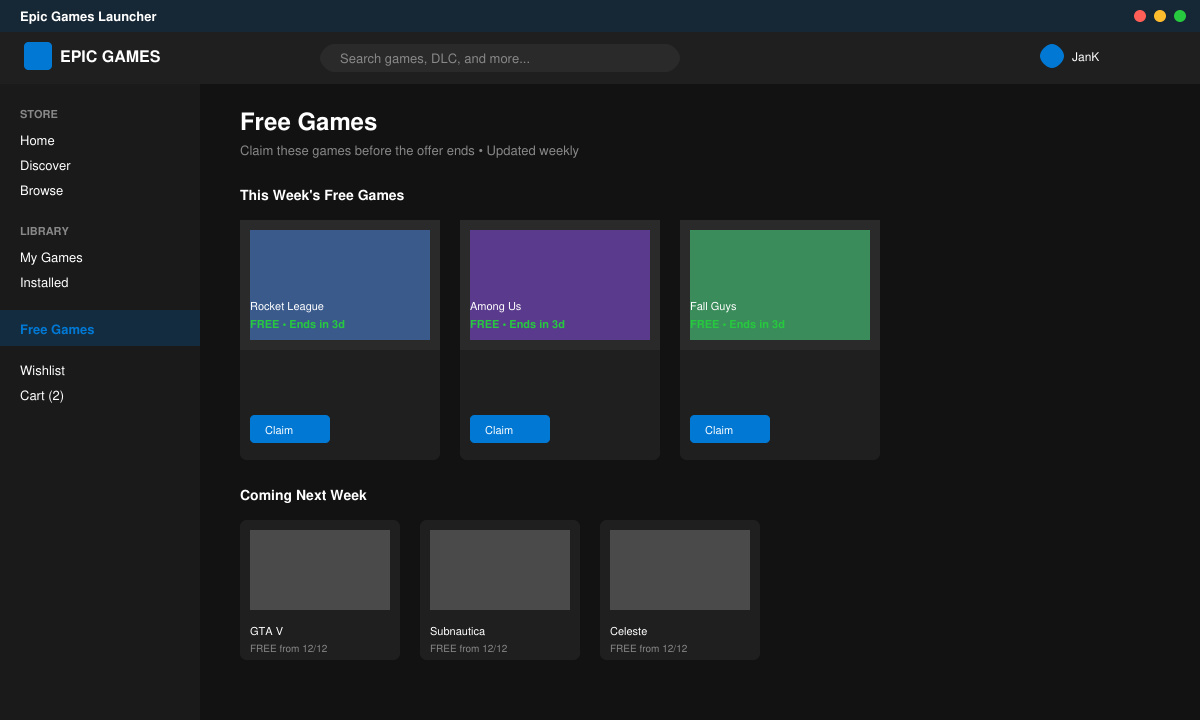Screen dimensions: 1200x720
Task: Open the Celeste placeholder thumbnail
Action: pyautogui.click(x=680, y=570)
